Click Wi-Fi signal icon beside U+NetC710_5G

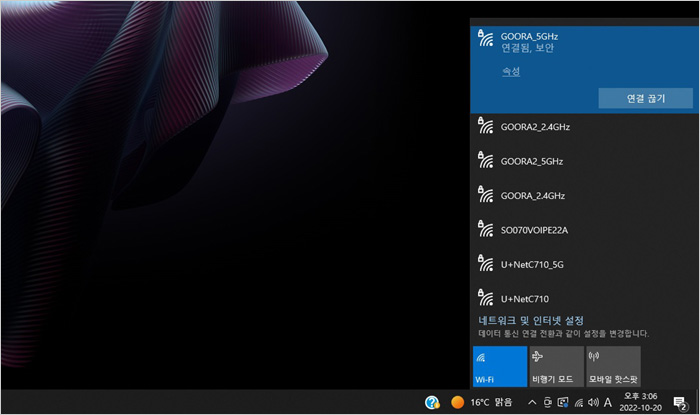point(485,263)
